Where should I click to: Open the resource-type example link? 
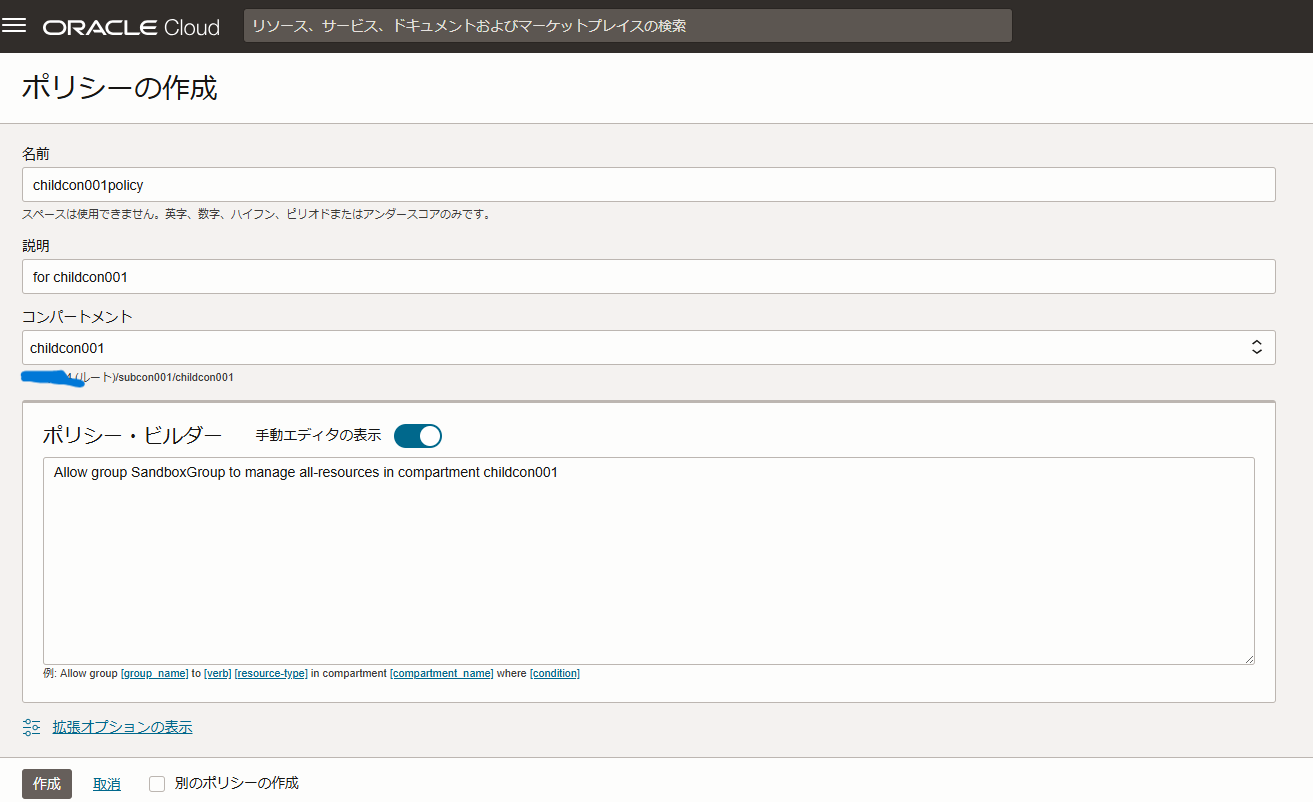271,674
